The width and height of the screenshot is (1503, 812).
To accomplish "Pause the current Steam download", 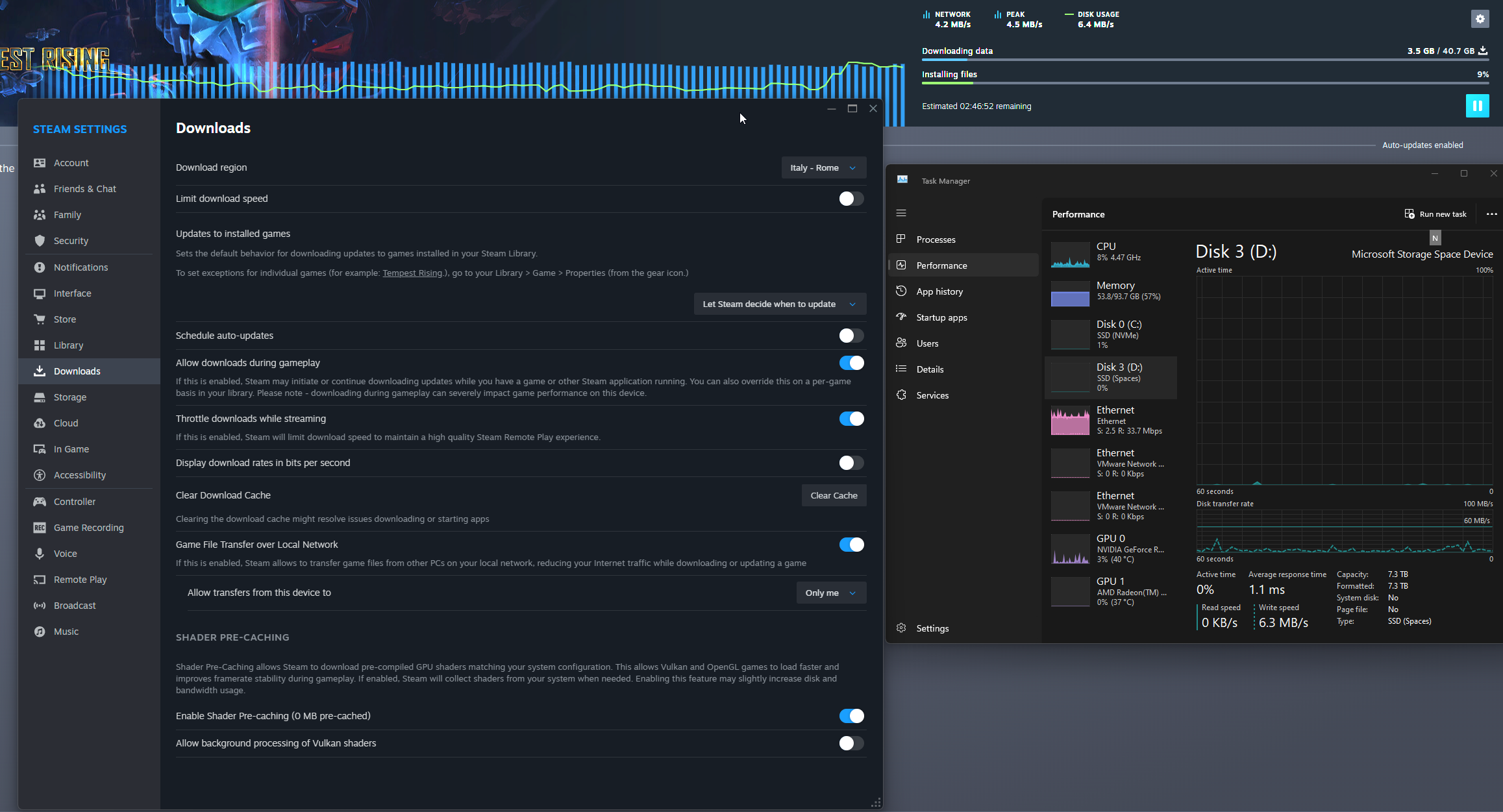I will tap(1477, 106).
